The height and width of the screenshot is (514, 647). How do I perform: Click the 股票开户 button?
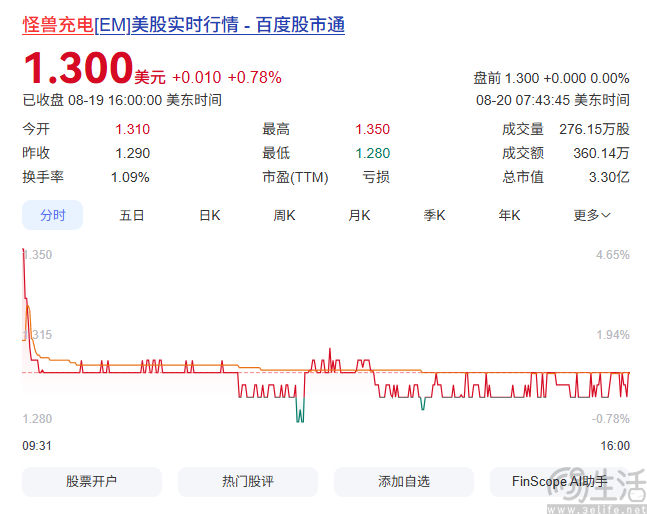[92, 481]
